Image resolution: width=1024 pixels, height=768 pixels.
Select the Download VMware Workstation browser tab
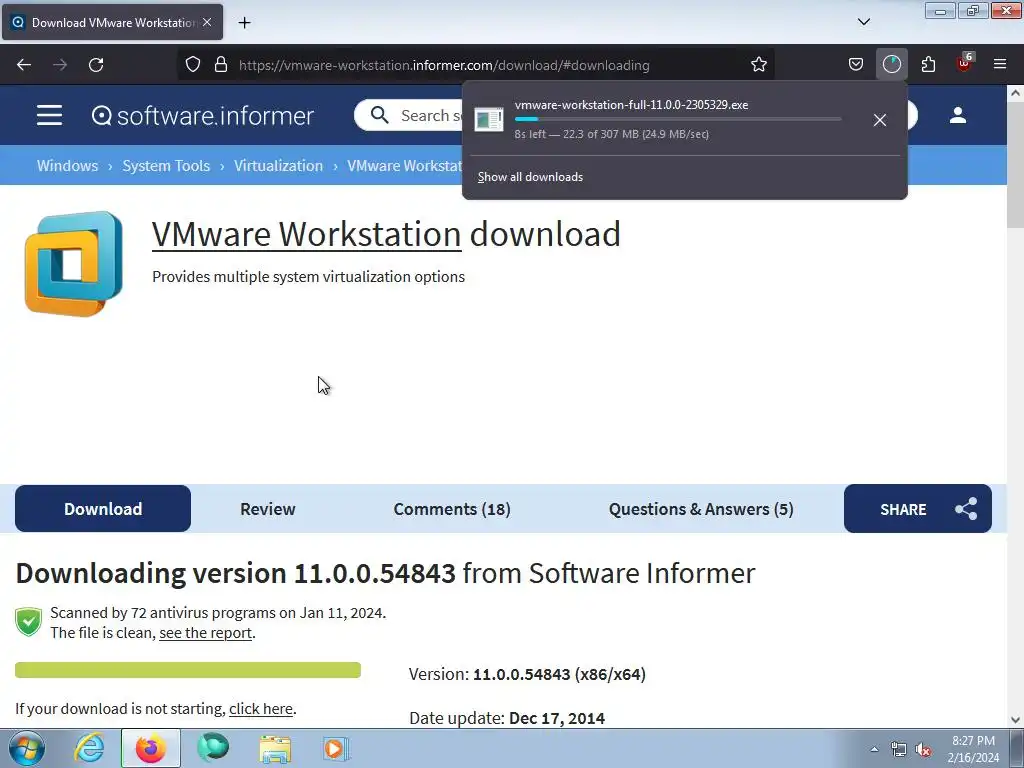tap(112, 22)
